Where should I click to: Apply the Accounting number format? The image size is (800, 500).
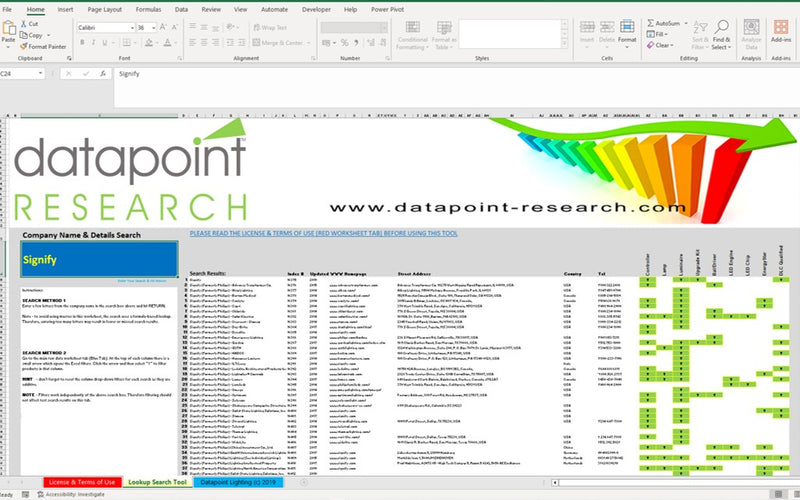326,43
